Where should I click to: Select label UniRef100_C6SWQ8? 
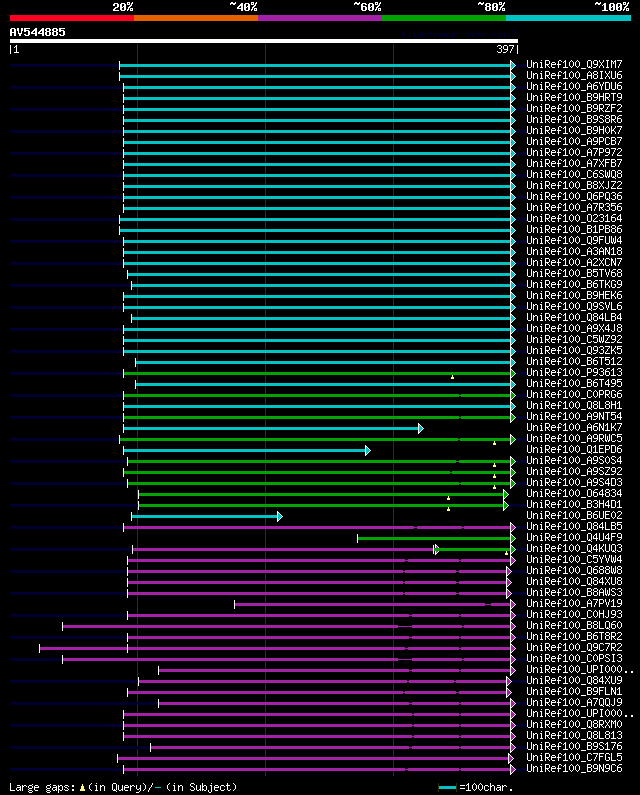574,174
